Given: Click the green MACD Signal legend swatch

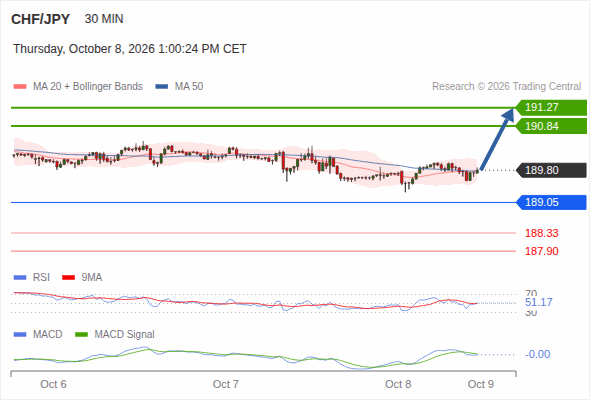Looking at the screenshot, I should pyautogui.click(x=81, y=335).
